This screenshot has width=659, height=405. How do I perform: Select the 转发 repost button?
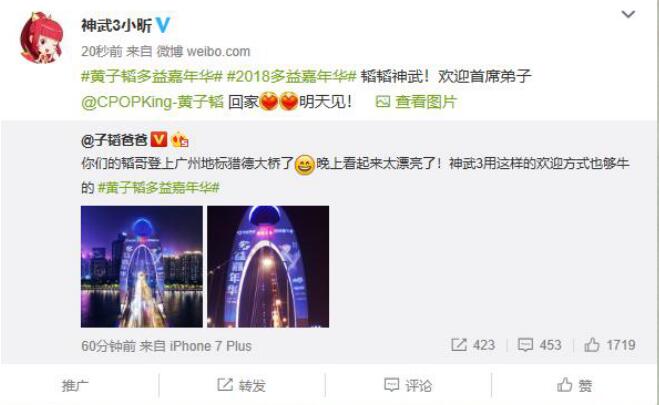coord(241,385)
